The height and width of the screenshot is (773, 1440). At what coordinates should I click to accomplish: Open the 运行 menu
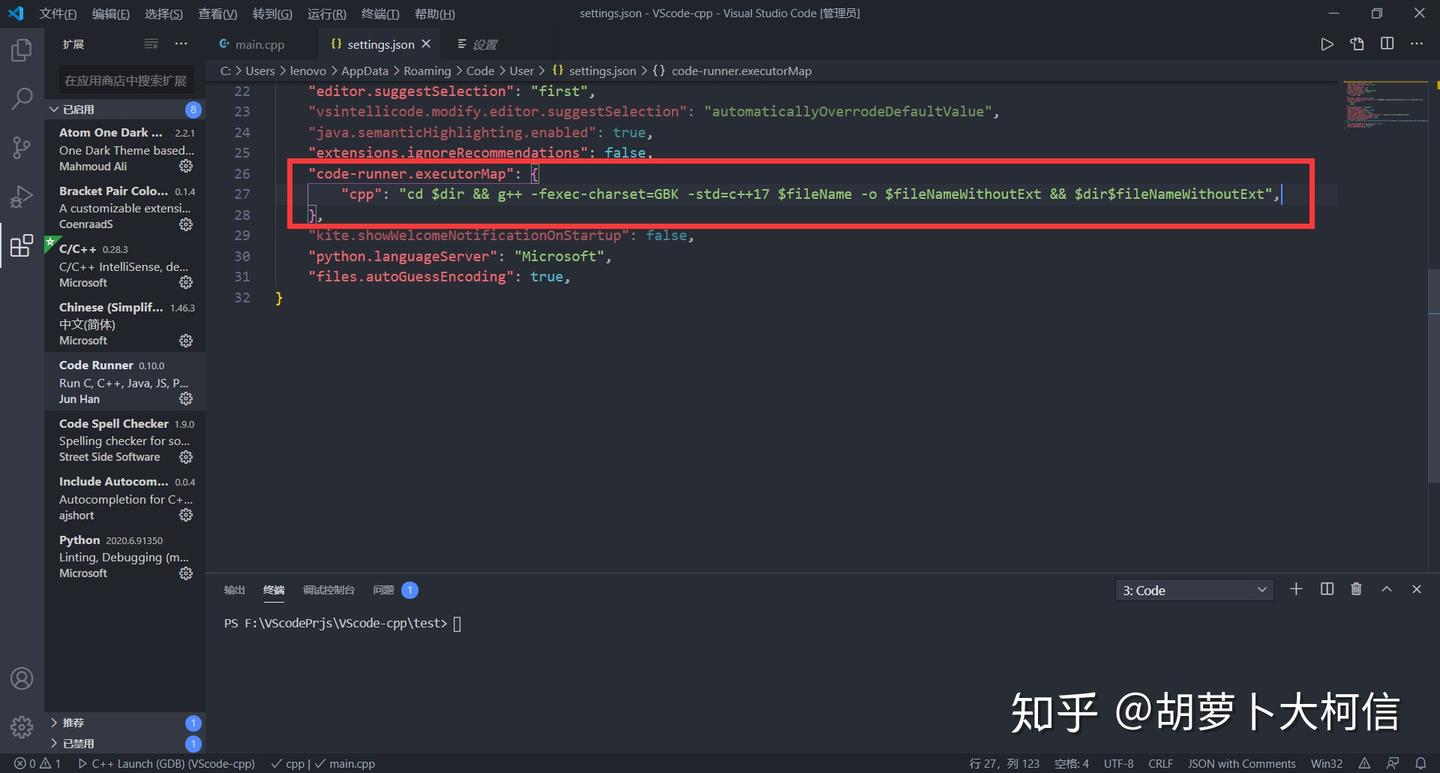tap(326, 13)
